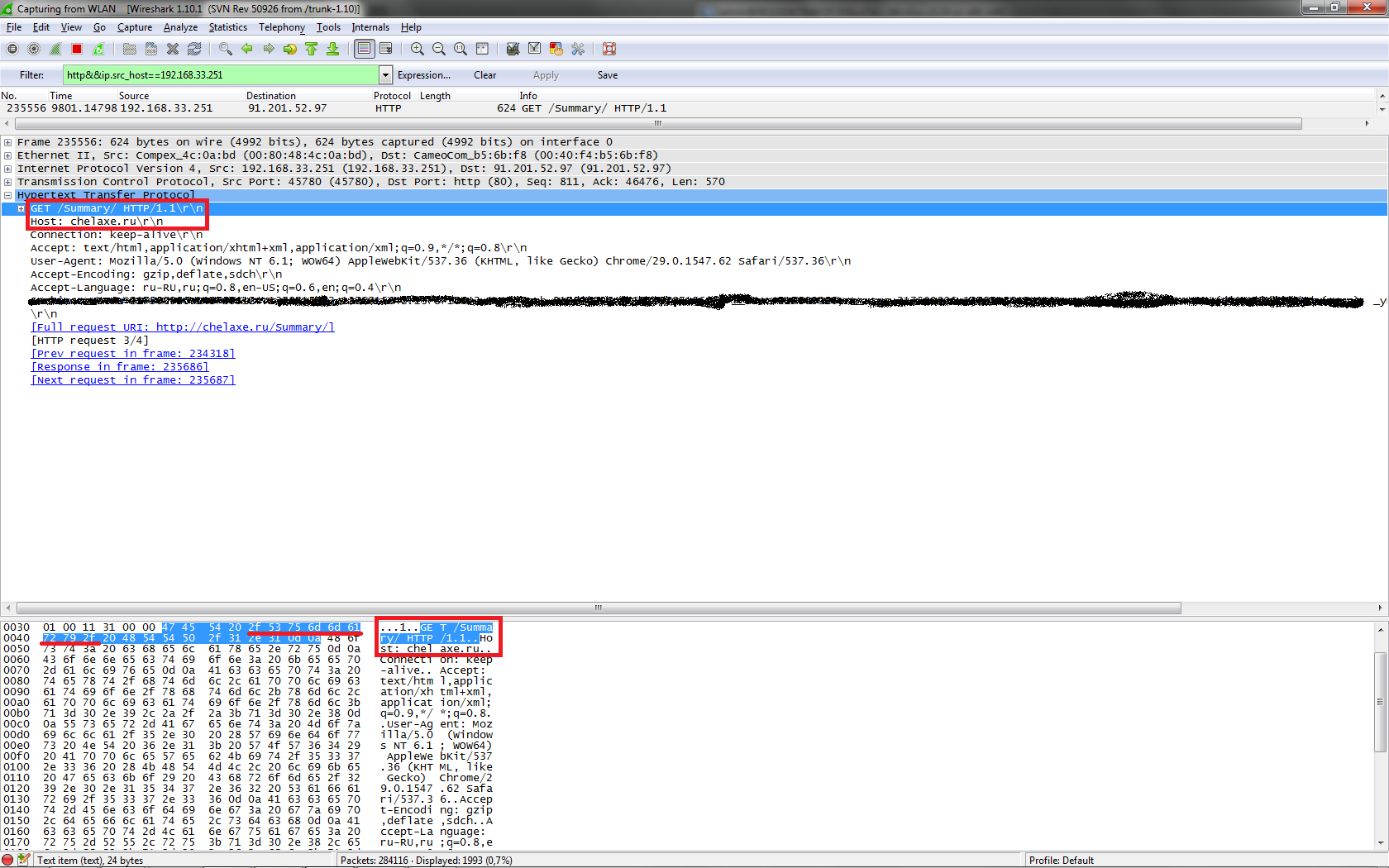Select packet 235556 in the packet list
Image resolution: width=1389 pixels, height=868 pixels.
coord(686,108)
